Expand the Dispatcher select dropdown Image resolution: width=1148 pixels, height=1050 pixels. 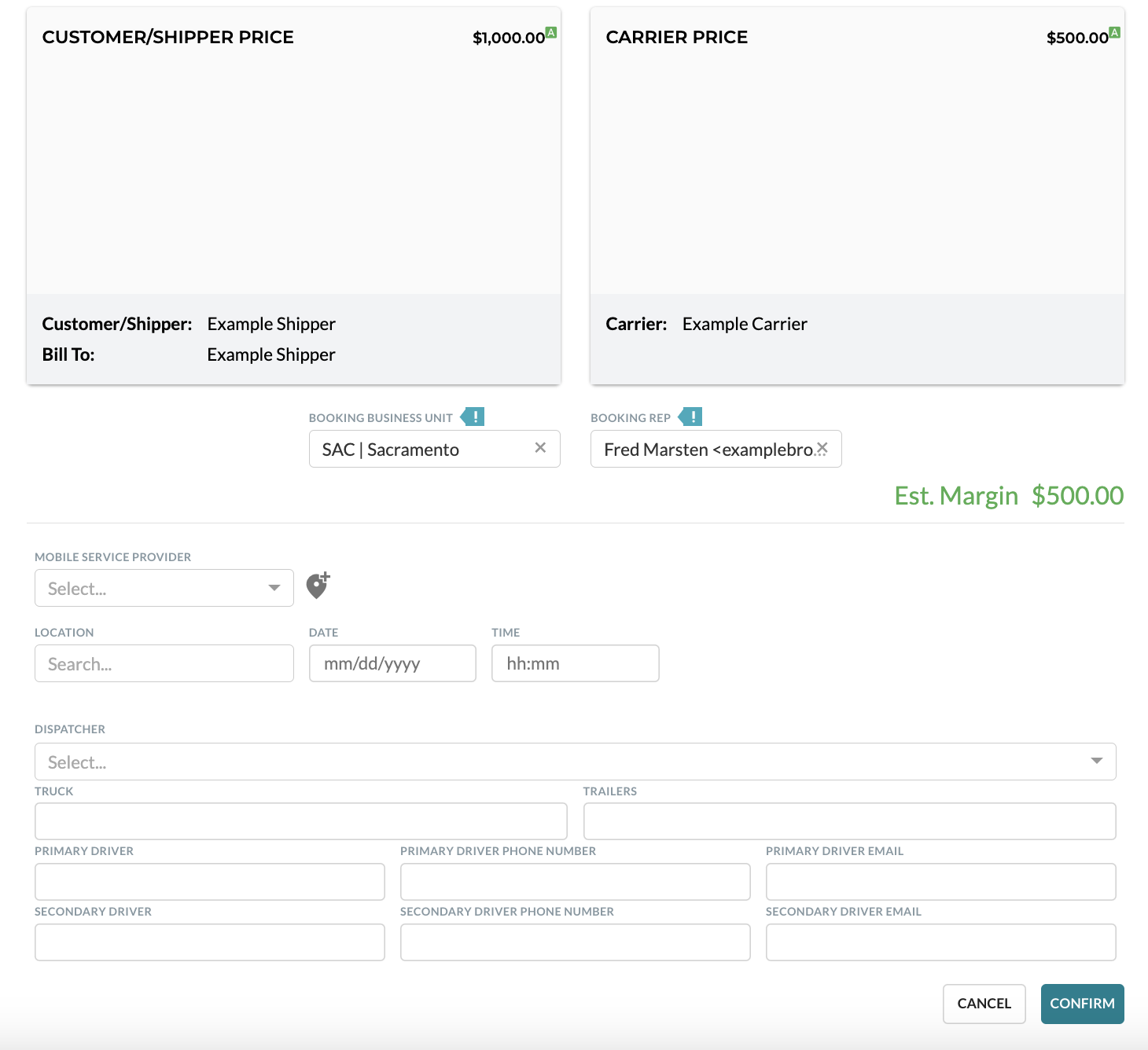tap(576, 762)
